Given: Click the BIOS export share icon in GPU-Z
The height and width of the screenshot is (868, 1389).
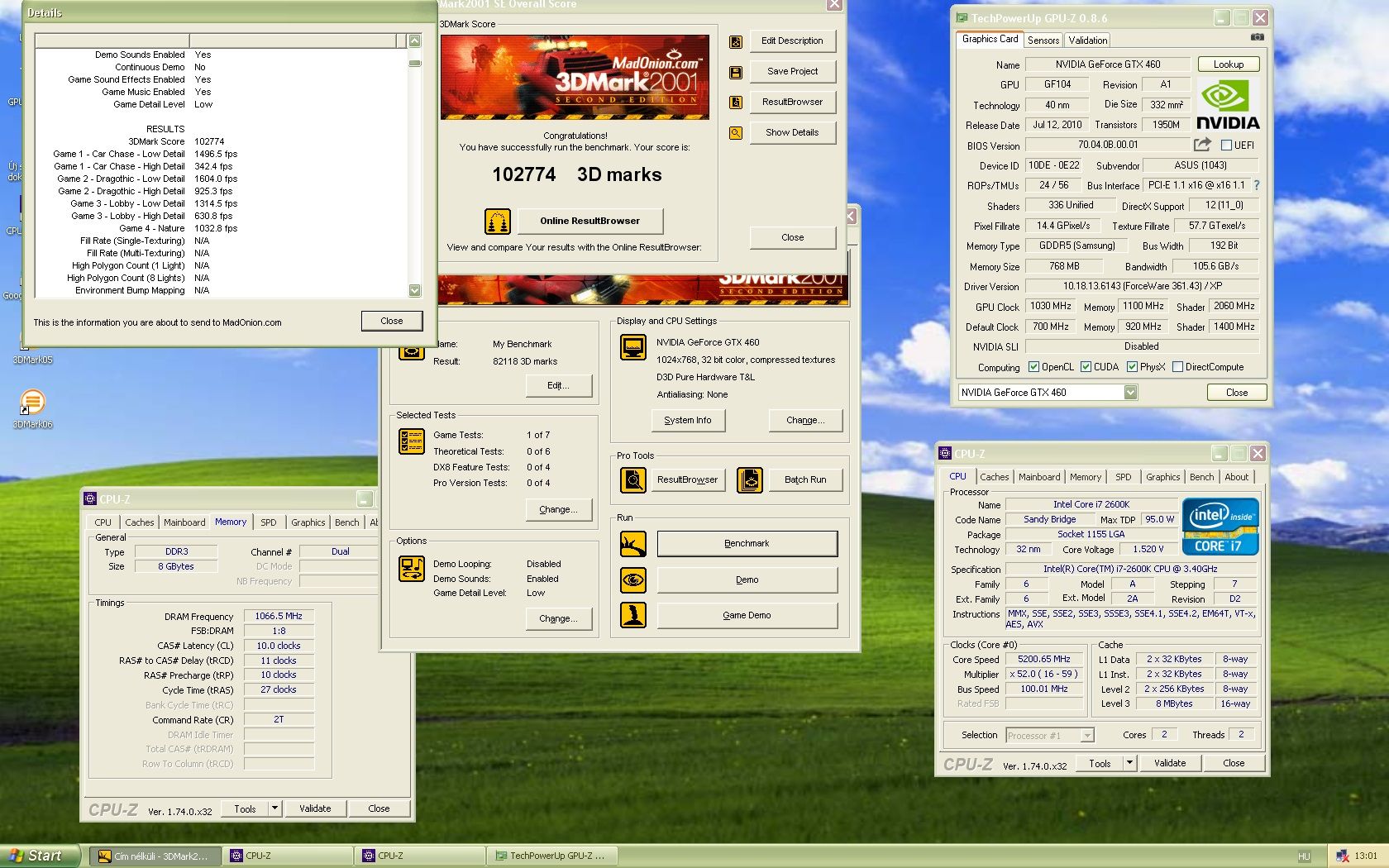Looking at the screenshot, I should tap(1202, 145).
